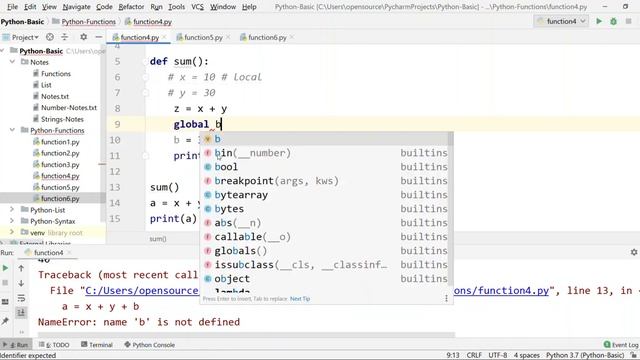
Task: Choose globals() from autocomplete list
Action: click(325, 251)
